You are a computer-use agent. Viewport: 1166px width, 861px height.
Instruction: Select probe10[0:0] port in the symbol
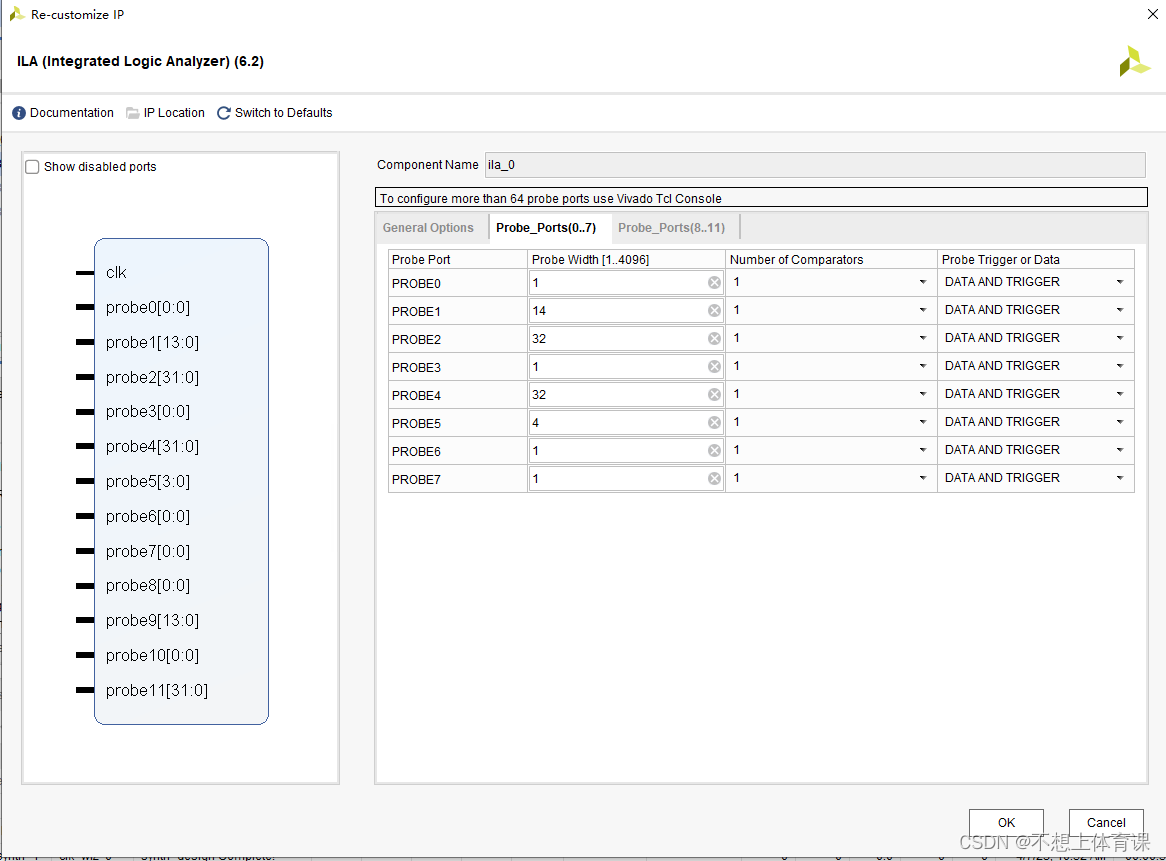pyautogui.click(x=152, y=656)
